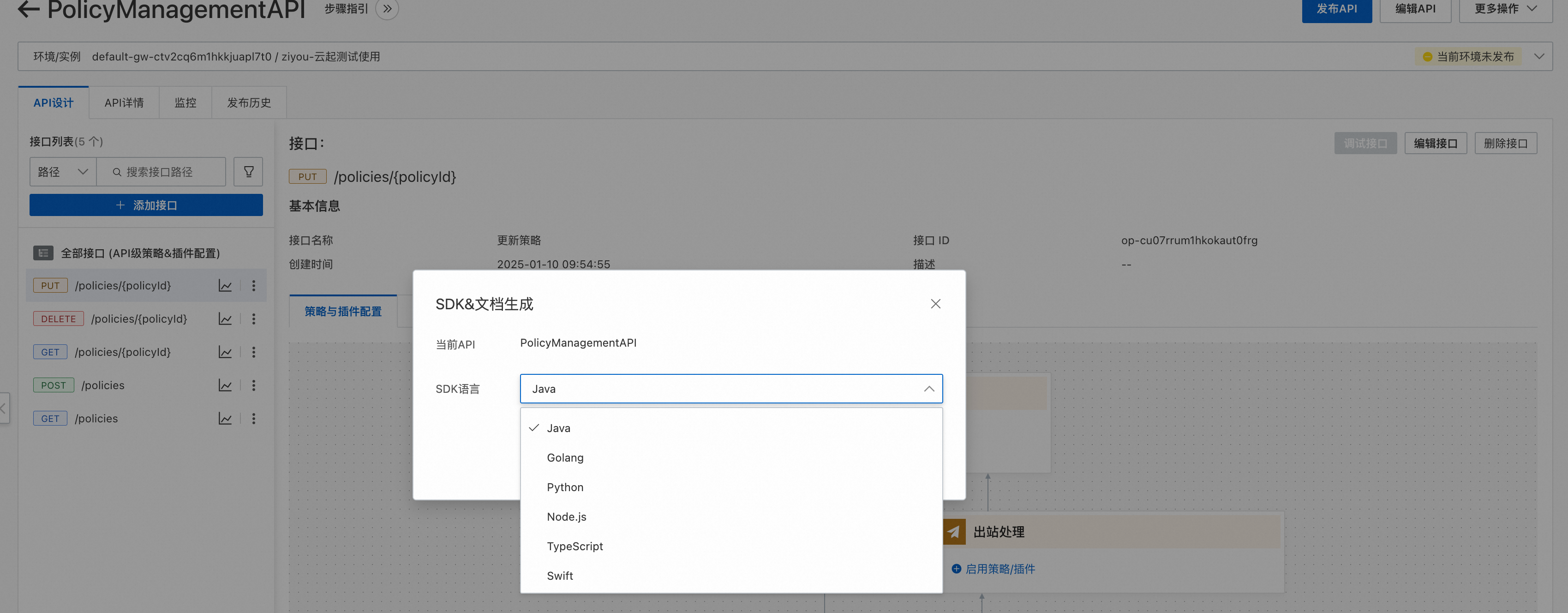Viewport: 1568px width, 613px height.
Task: Collapse the left sidebar handle
Action: pos(4,408)
